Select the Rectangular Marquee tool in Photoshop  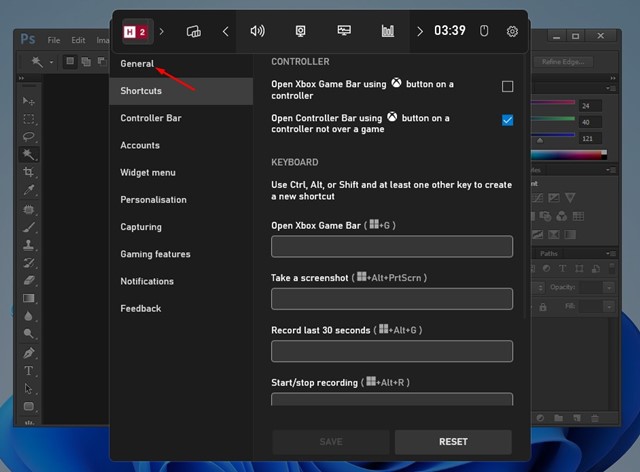29,119
